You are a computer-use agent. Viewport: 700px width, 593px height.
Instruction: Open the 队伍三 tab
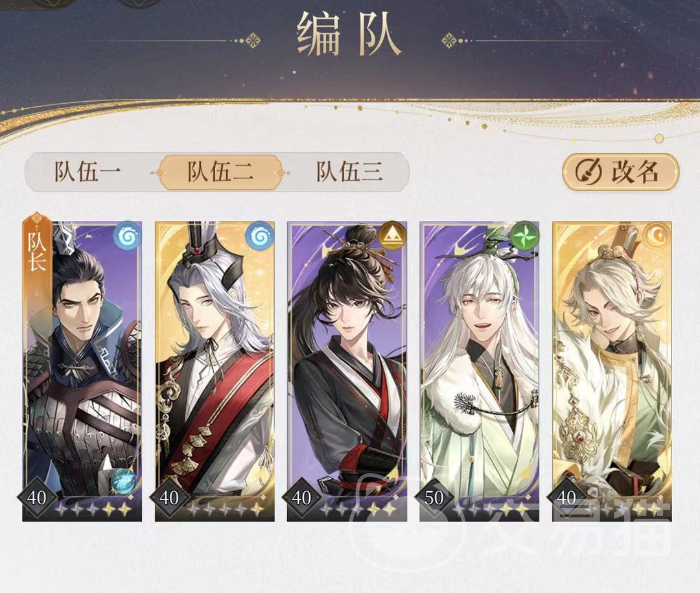coord(350,172)
